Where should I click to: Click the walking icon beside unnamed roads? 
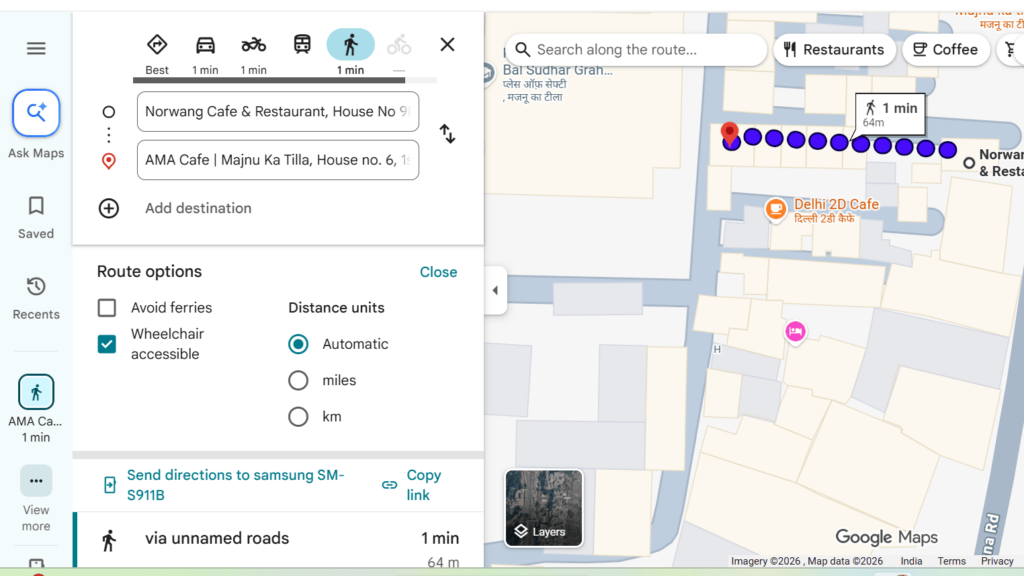point(109,540)
